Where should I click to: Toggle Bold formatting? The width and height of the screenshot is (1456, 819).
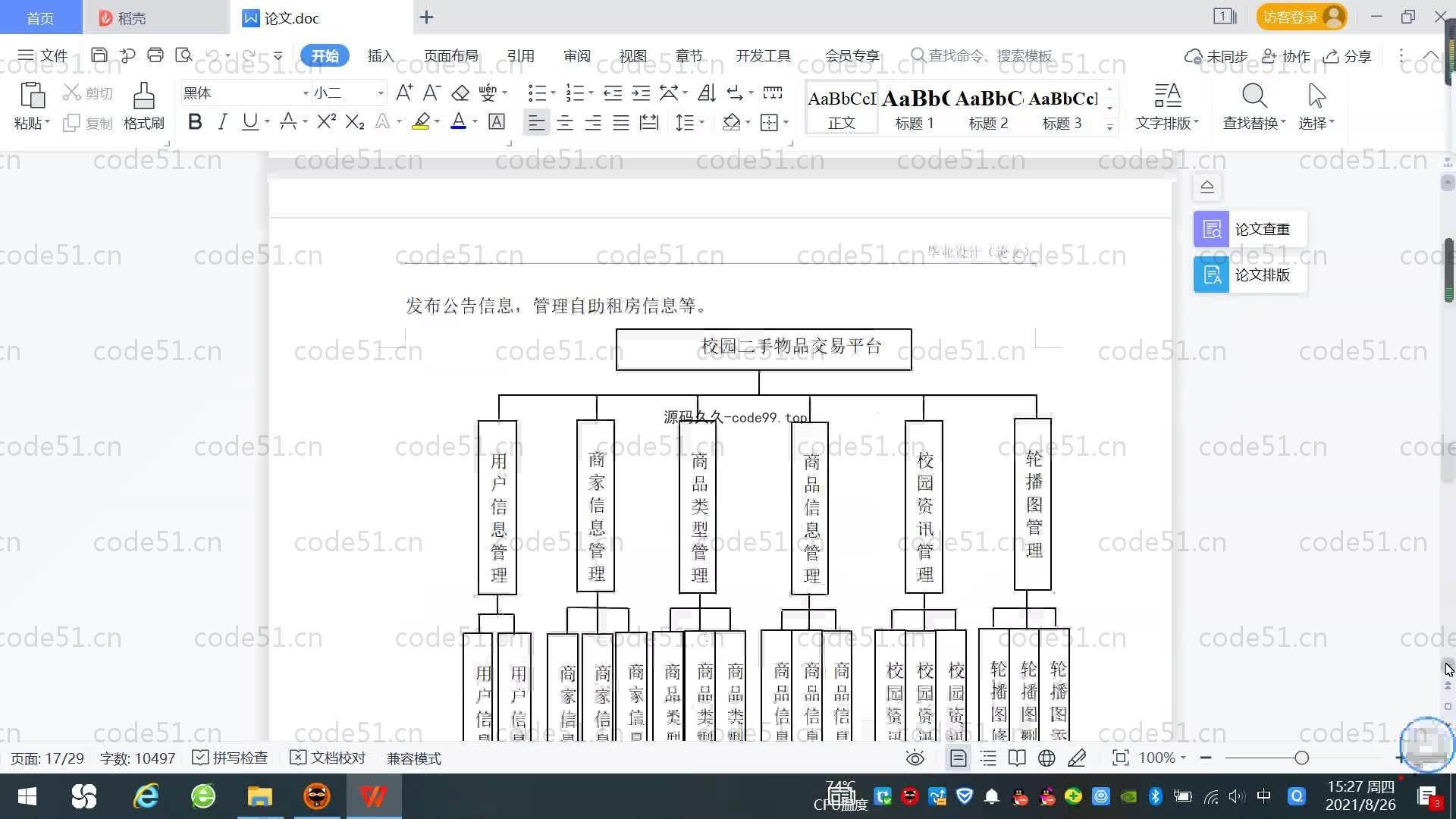[x=195, y=122]
